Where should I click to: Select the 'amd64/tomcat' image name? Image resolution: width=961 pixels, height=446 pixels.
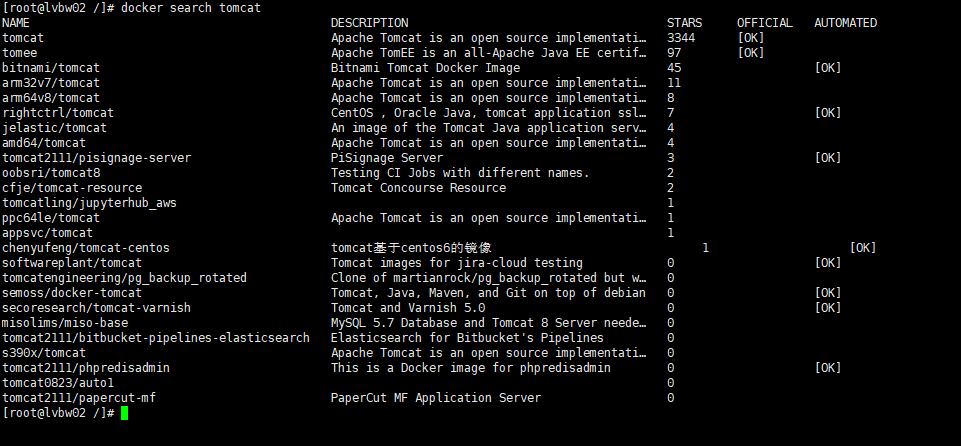point(44,143)
